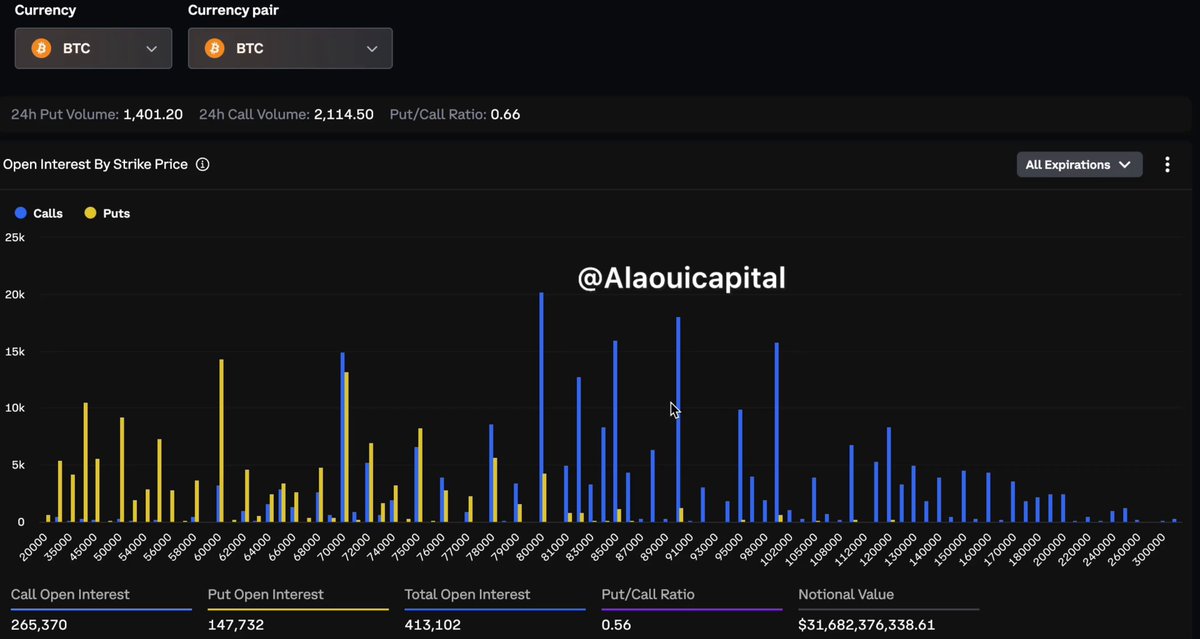
Task: Click the Put Open Interest value 147,732
Action: [x=236, y=625]
